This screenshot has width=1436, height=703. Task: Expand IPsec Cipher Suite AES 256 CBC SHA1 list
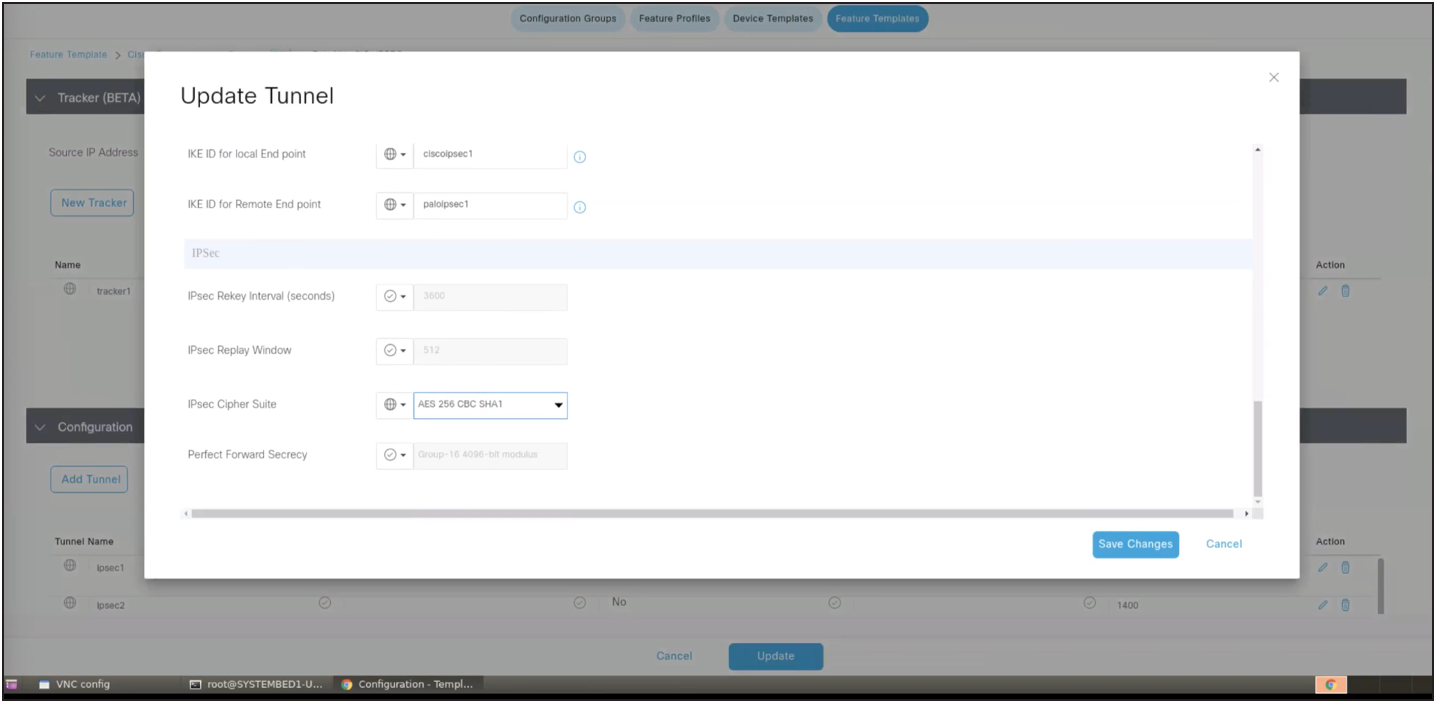[490, 405]
